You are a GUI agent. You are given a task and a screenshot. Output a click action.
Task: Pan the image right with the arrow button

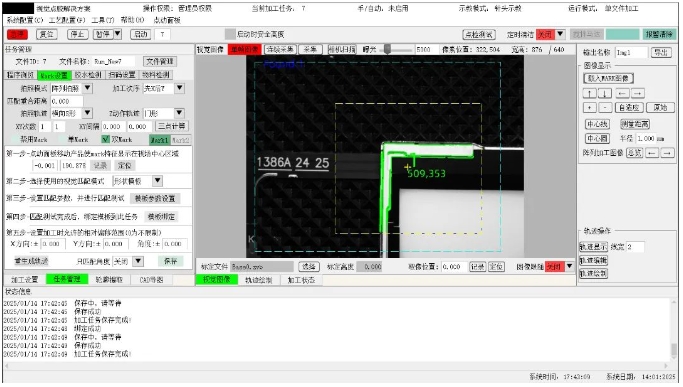click(x=637, y=93)
